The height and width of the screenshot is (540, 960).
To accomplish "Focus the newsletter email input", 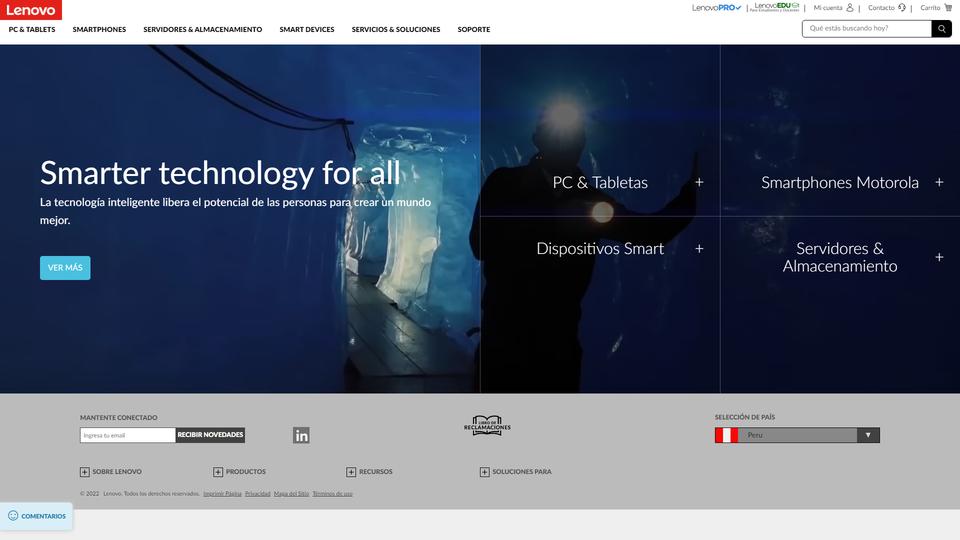I will 127,435.
